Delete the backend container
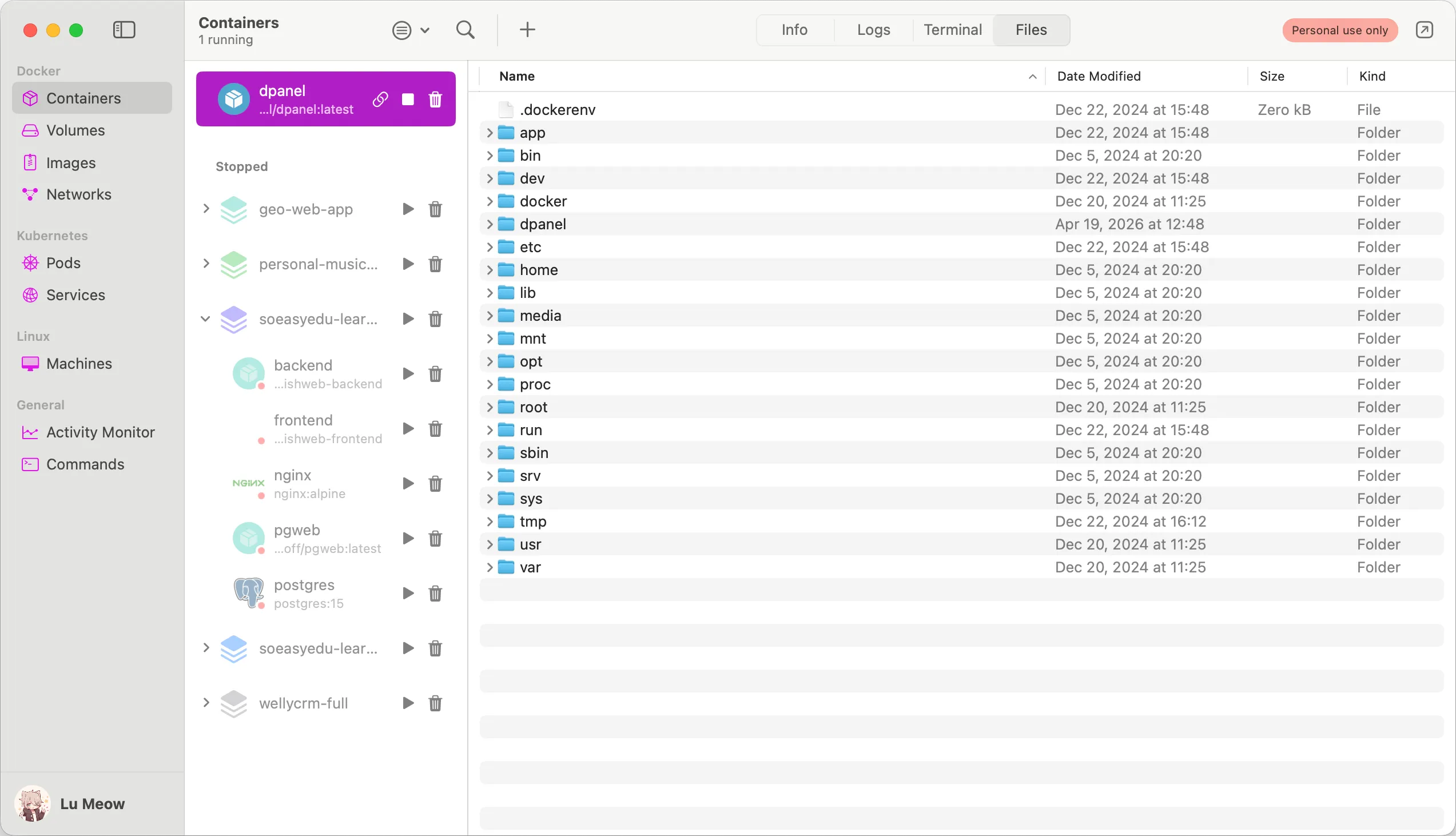Screen dimensions: 1456x836 [x=435, y=374]
